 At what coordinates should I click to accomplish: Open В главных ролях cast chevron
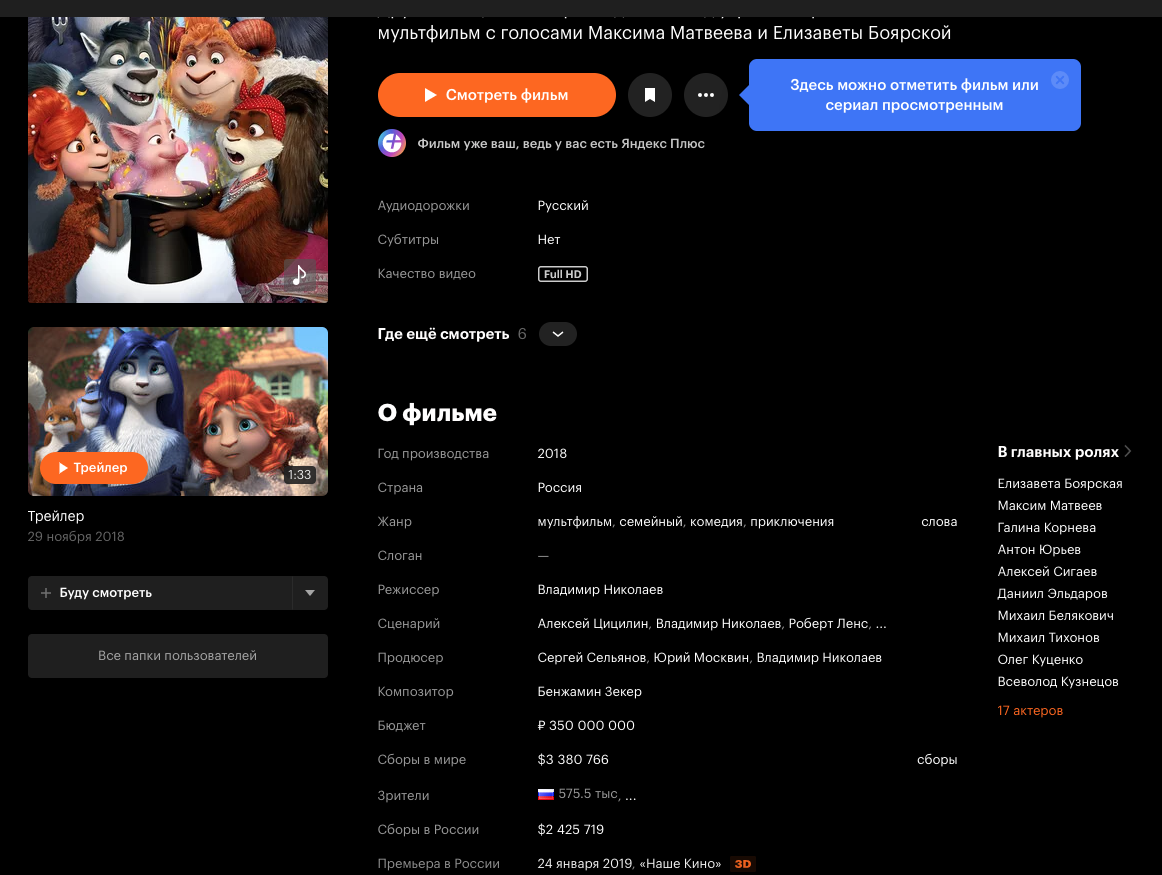click(1127, 451)
